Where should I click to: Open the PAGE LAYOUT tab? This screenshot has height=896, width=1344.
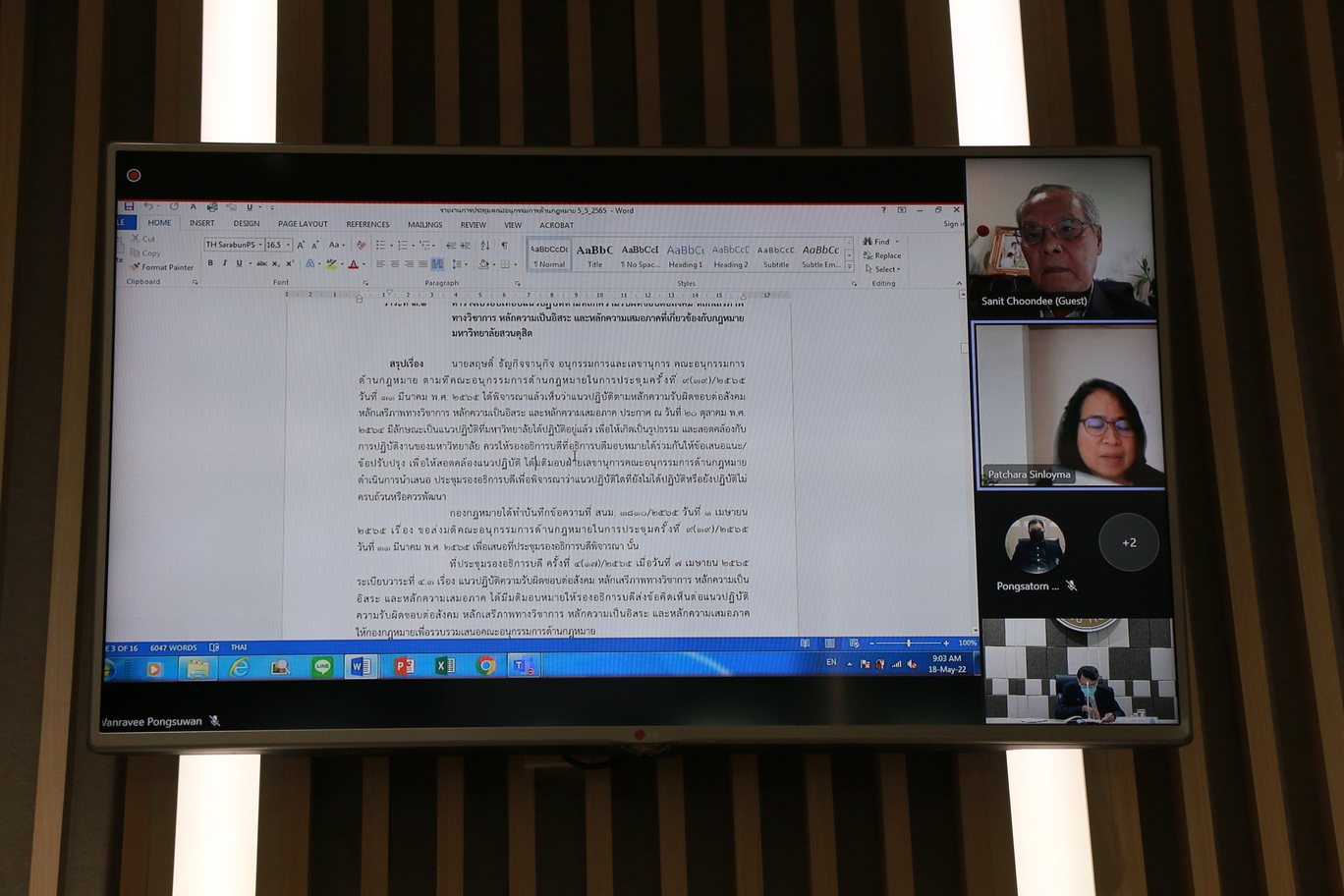(303, 224)
